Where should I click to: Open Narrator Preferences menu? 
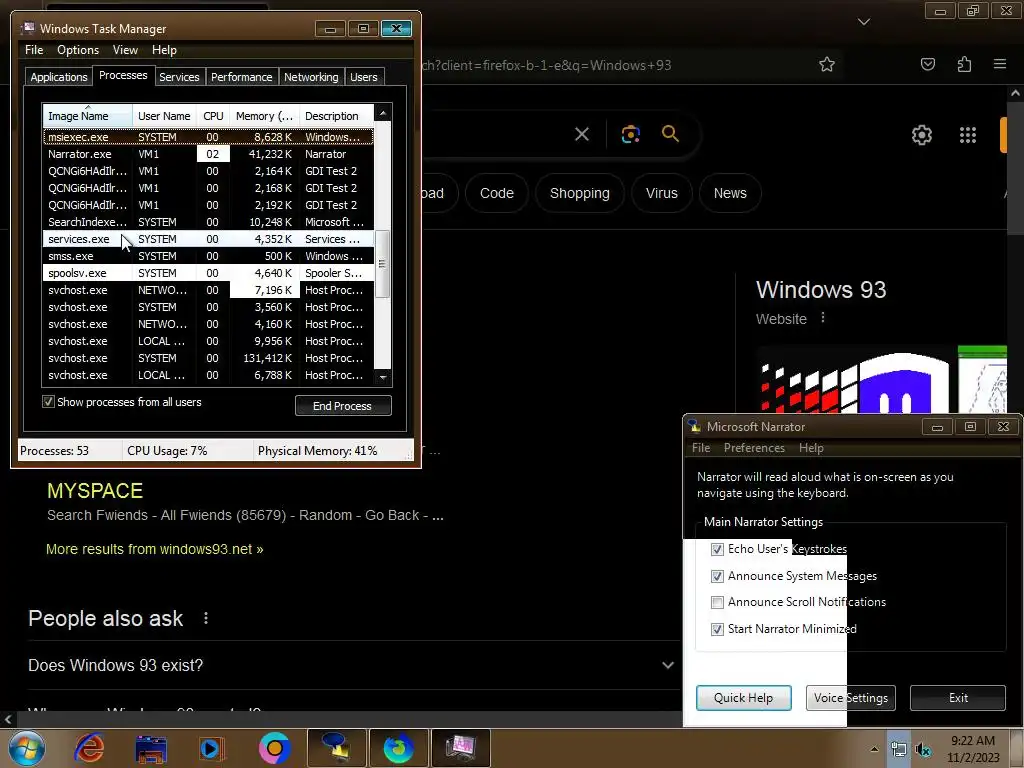pyautogui.click(x=754, y=448)
